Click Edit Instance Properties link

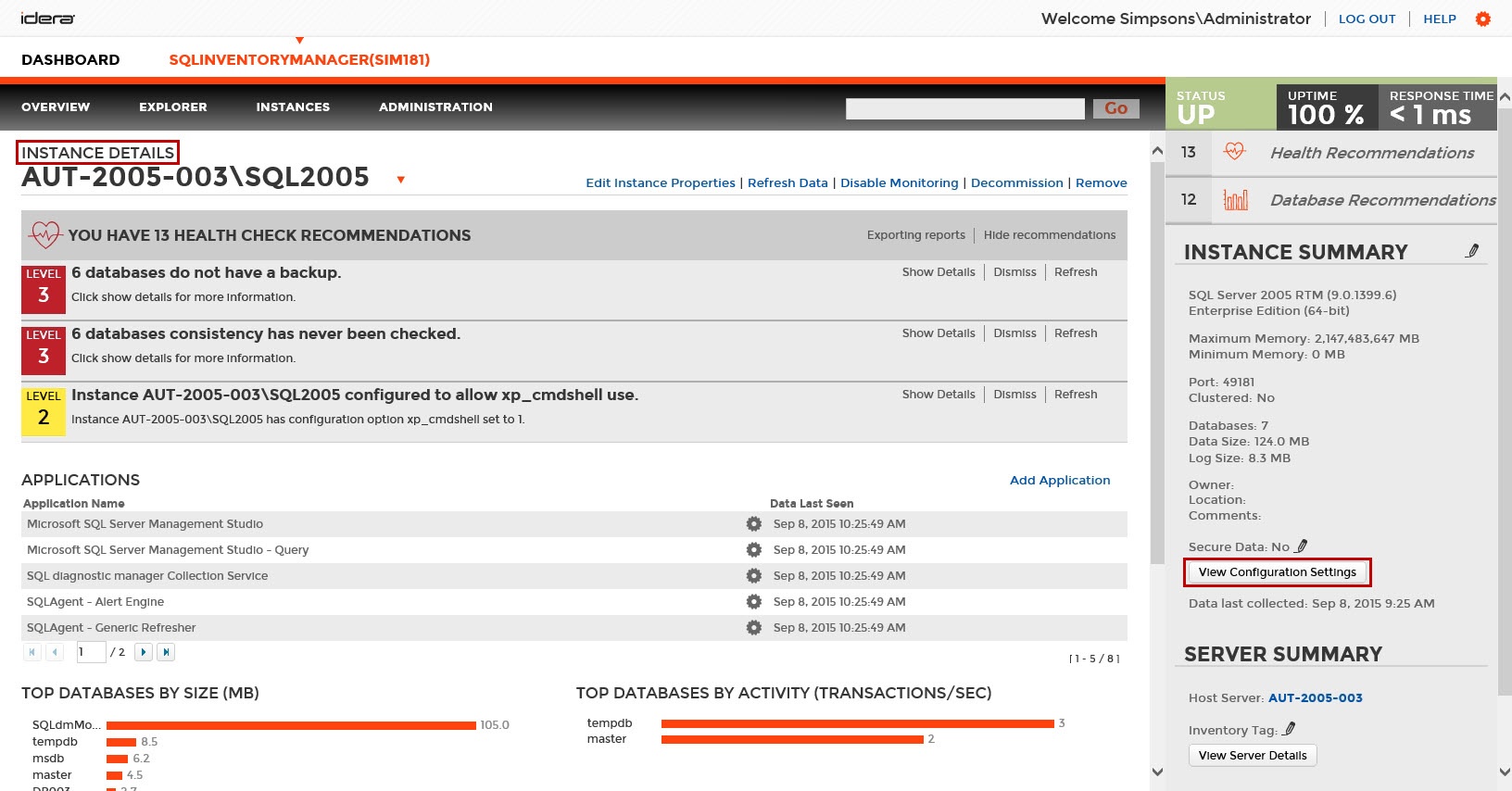[661, 183]
